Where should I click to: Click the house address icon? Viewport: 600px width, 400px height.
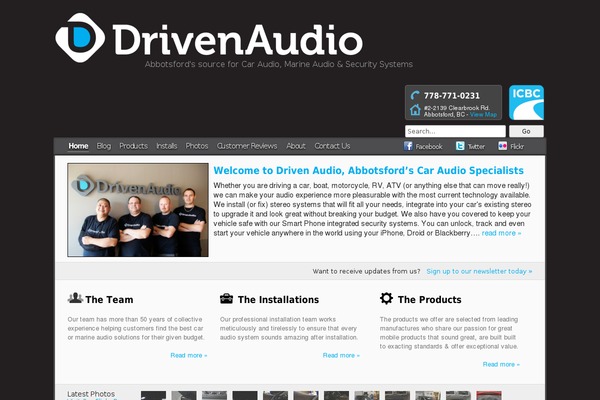click(415, 110)
